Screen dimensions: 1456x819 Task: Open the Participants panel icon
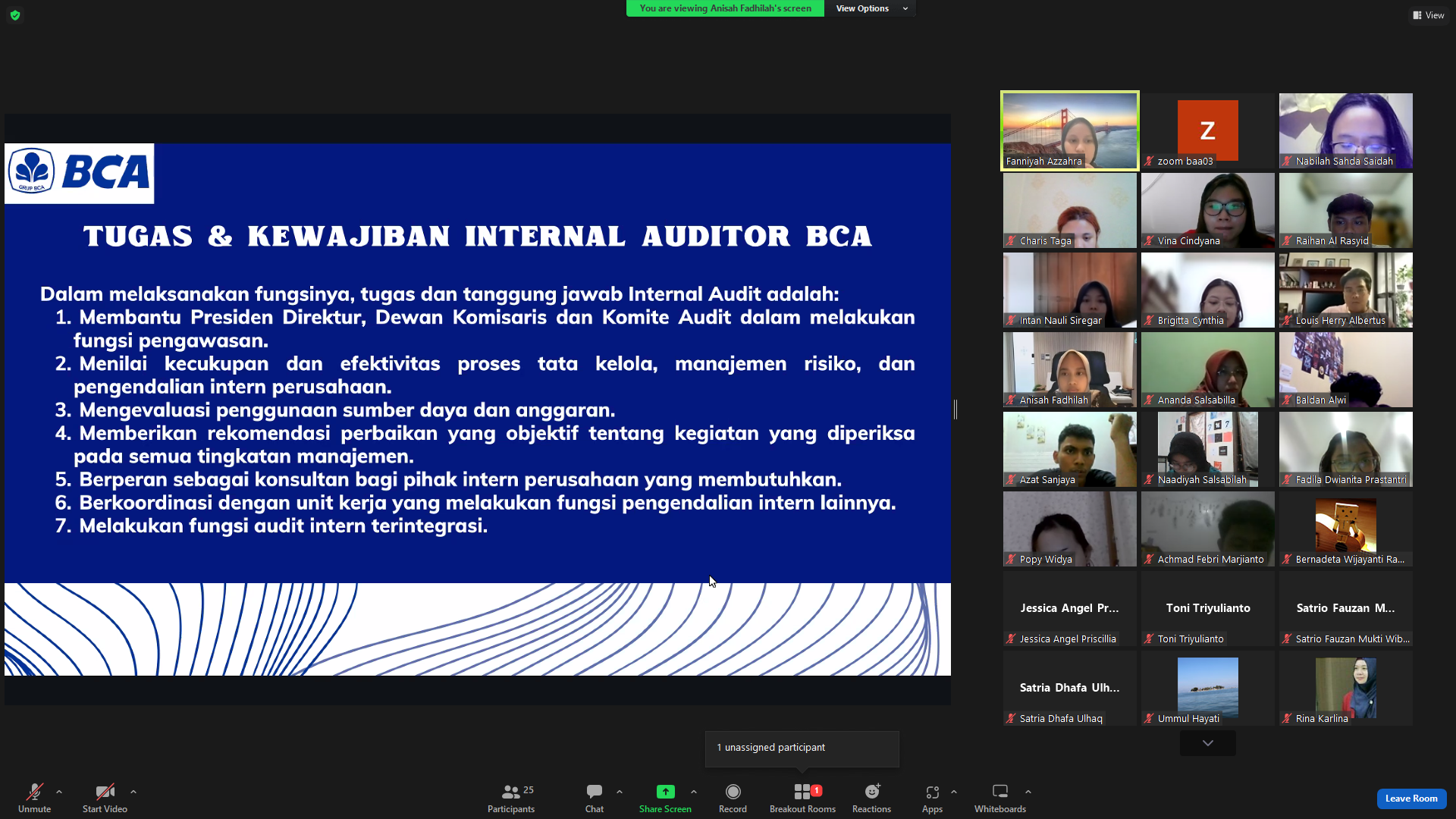511,792
